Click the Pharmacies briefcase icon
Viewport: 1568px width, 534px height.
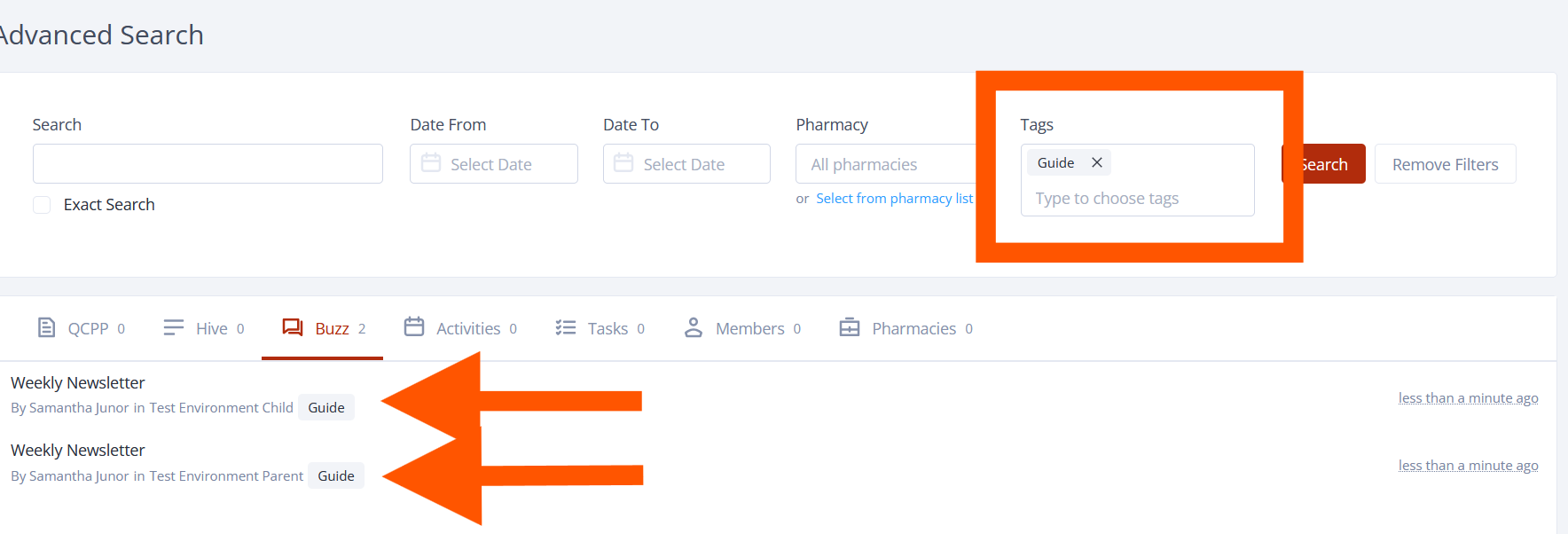click(x=850, y=327)
